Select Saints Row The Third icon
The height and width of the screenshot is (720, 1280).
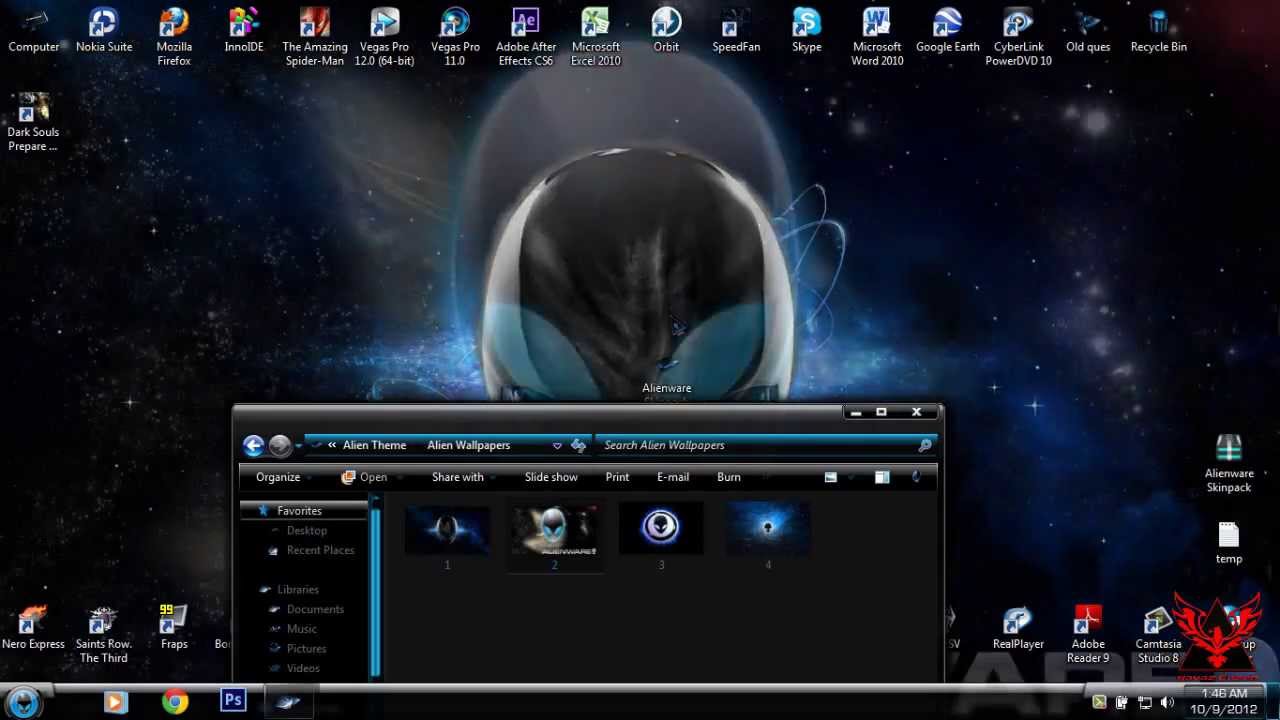pos(104,634)
